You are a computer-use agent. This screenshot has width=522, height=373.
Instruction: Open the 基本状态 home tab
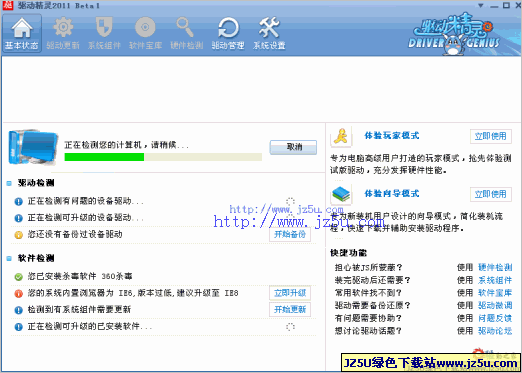click(22, 33)
